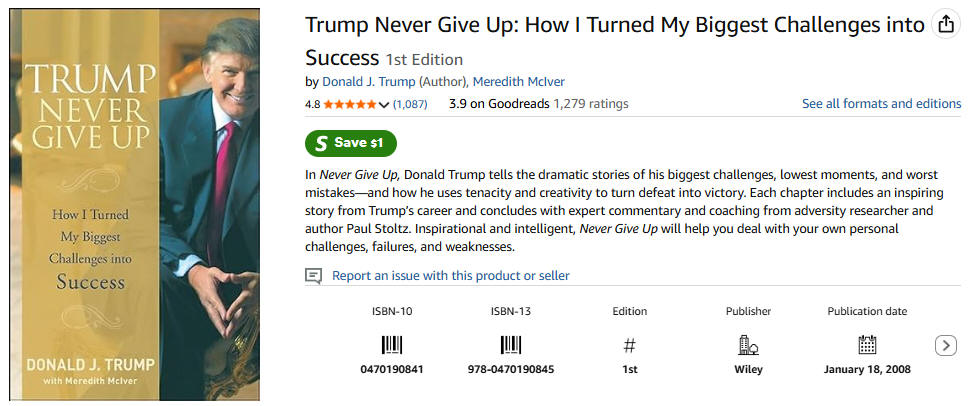Image resolution: width=973 pixels, height=406 pixels.
Task: Click the book cover image
Action: pyautogui.click(x=134, y=204)
